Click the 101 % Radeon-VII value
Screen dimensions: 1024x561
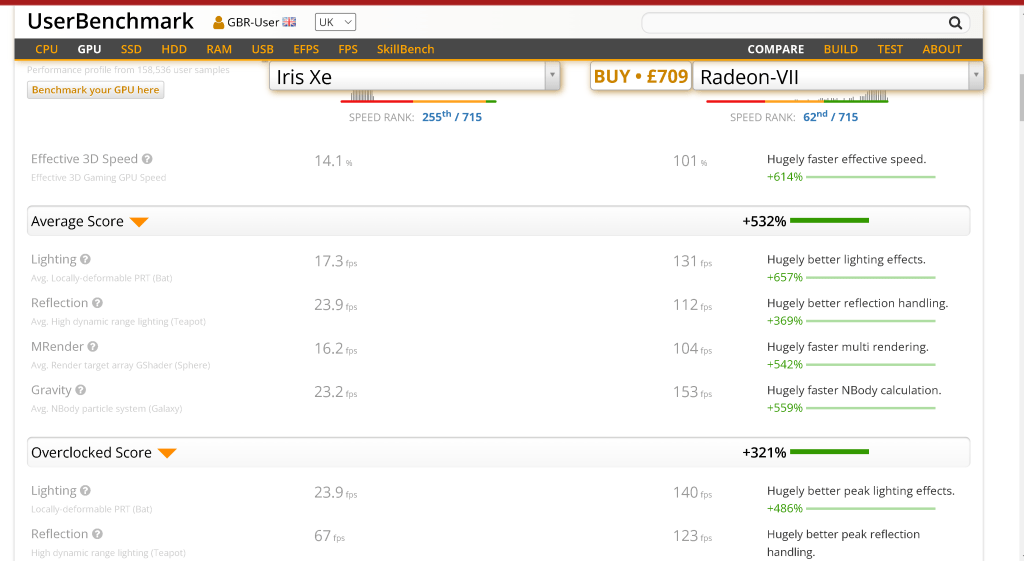pyautogui.click(x=690, y=161)
